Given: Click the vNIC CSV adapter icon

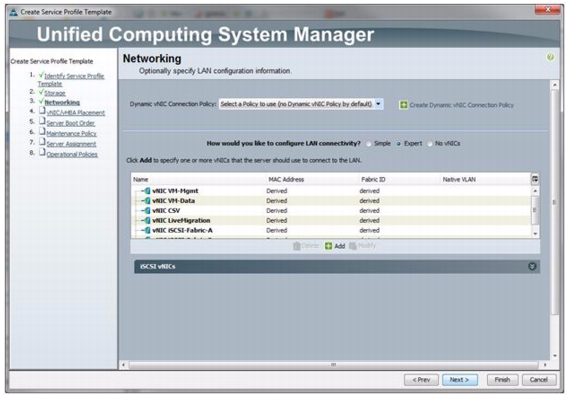Looking at the screenshot, I should (147, 211).
